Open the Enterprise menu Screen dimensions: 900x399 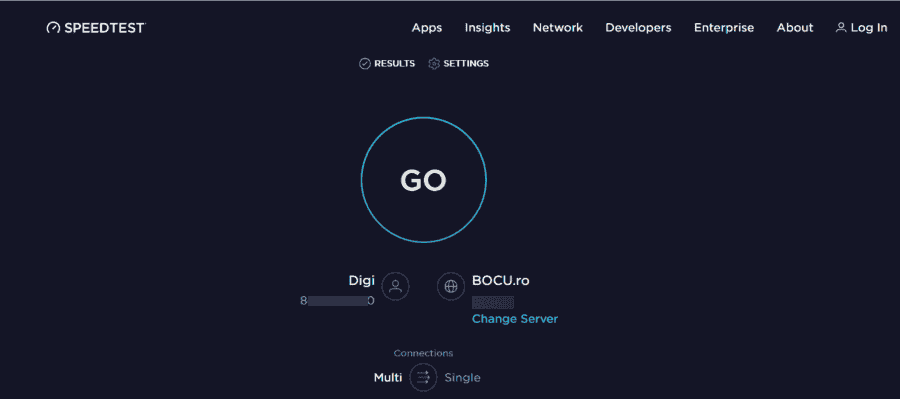click(x=724, y=28)
